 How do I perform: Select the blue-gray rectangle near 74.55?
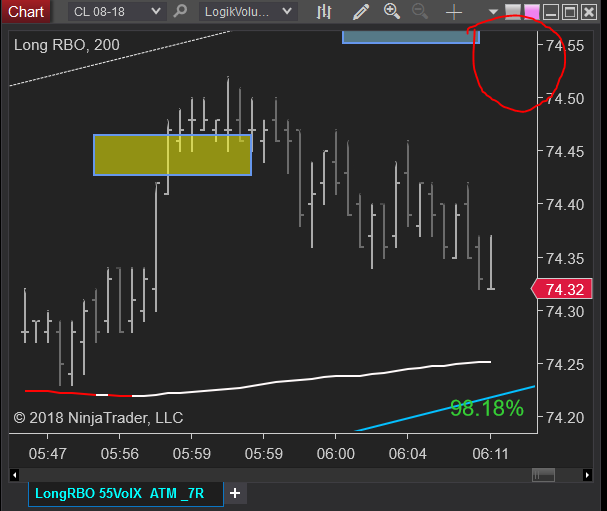[411, 37]
